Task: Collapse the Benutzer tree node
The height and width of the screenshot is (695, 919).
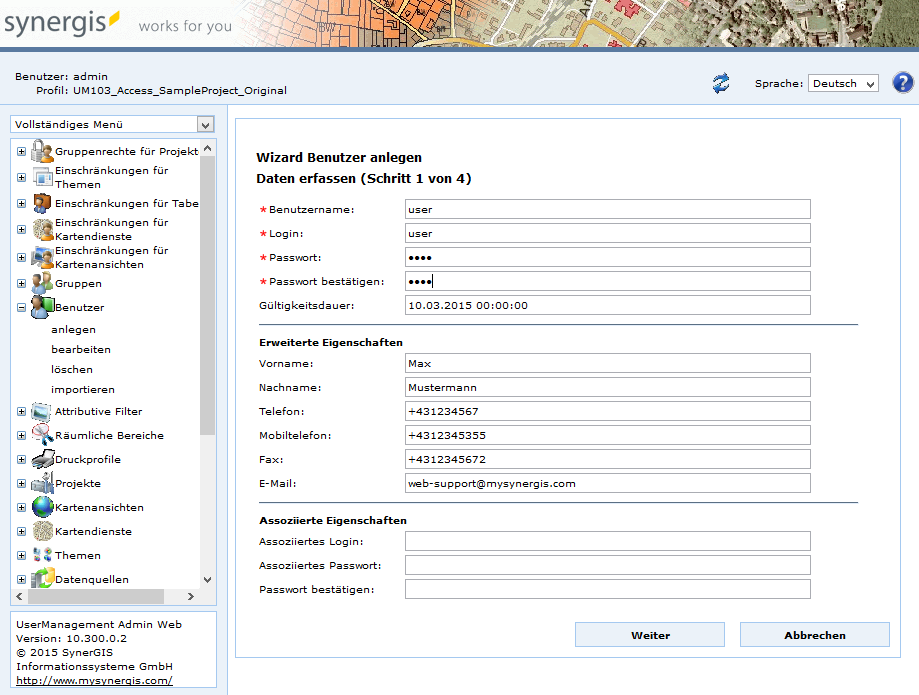Action: click(21, 308)
